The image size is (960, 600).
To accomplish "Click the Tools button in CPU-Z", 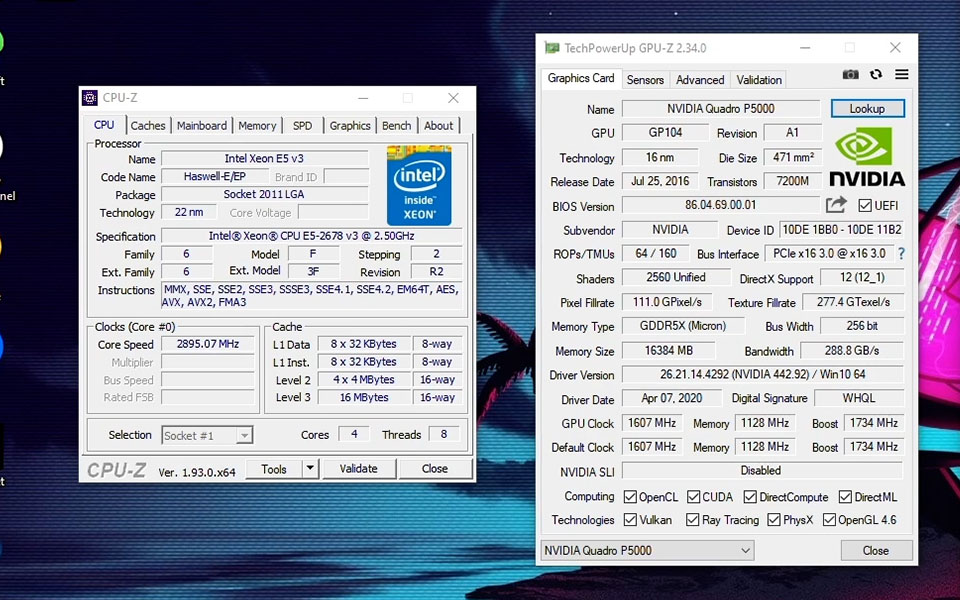I will coord(274,468).
